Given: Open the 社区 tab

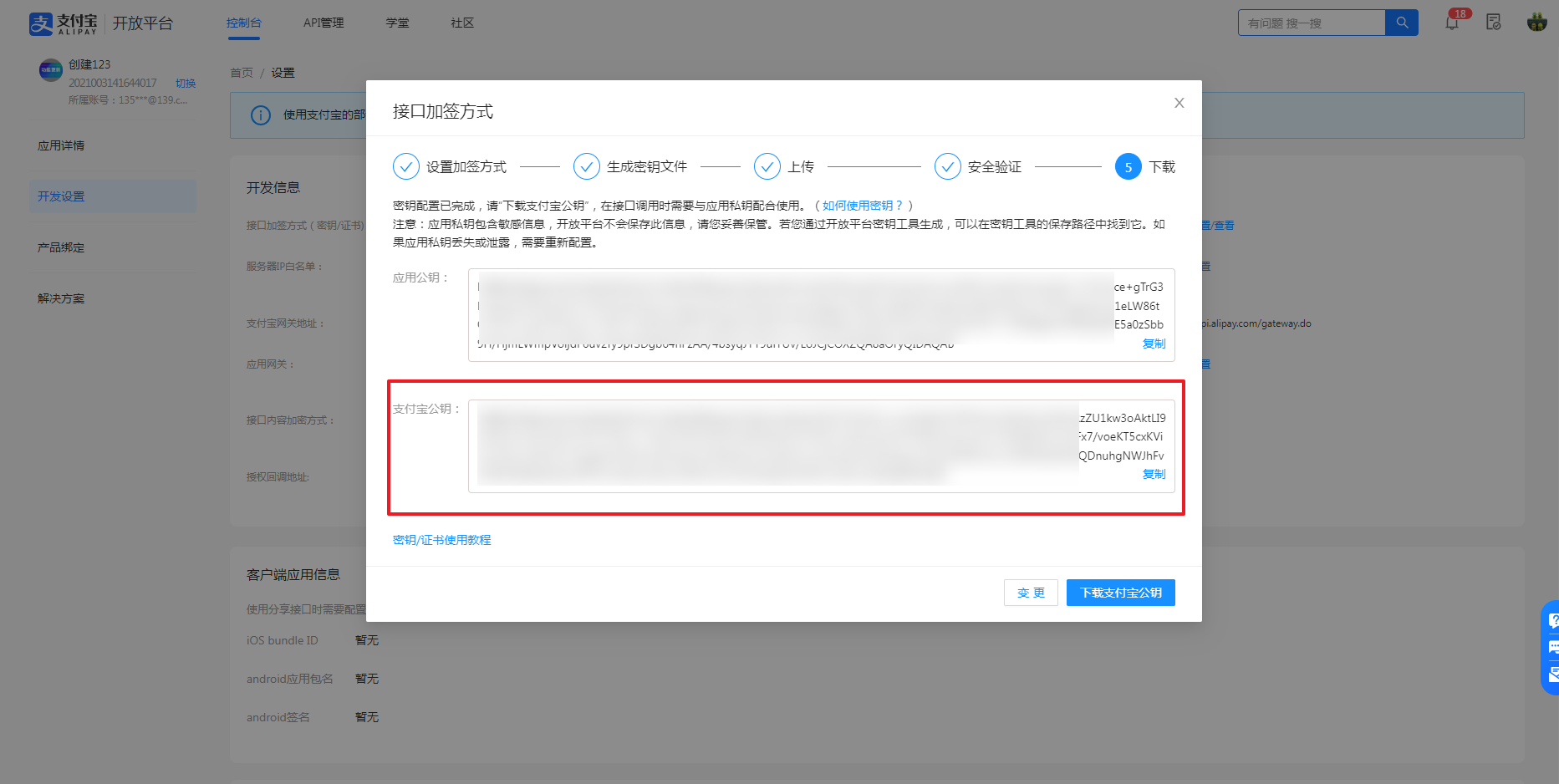Looking at the screenshot, I should tap(462, 23).
